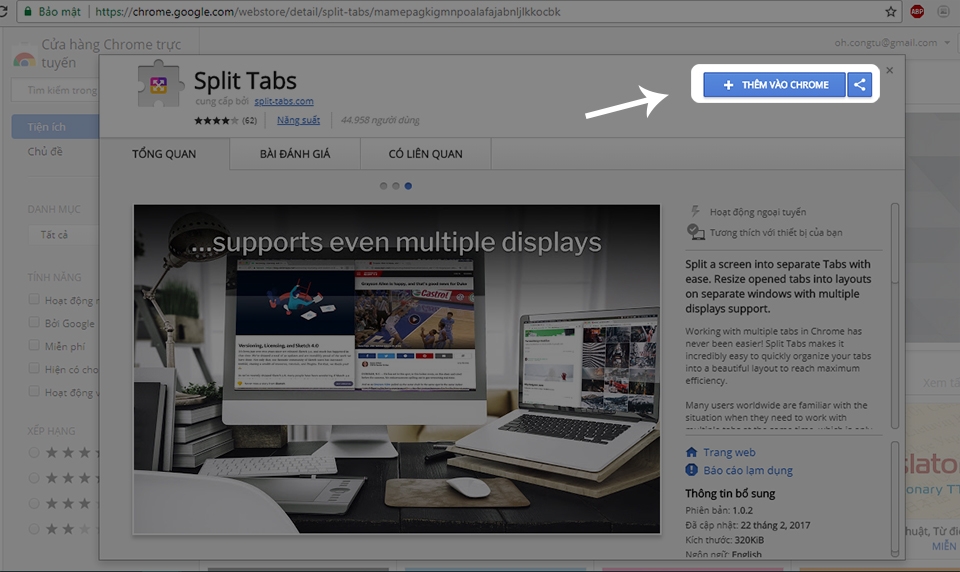Bookmark page with star icon
This screenshot has height=572, width=960.
[891, 12]
